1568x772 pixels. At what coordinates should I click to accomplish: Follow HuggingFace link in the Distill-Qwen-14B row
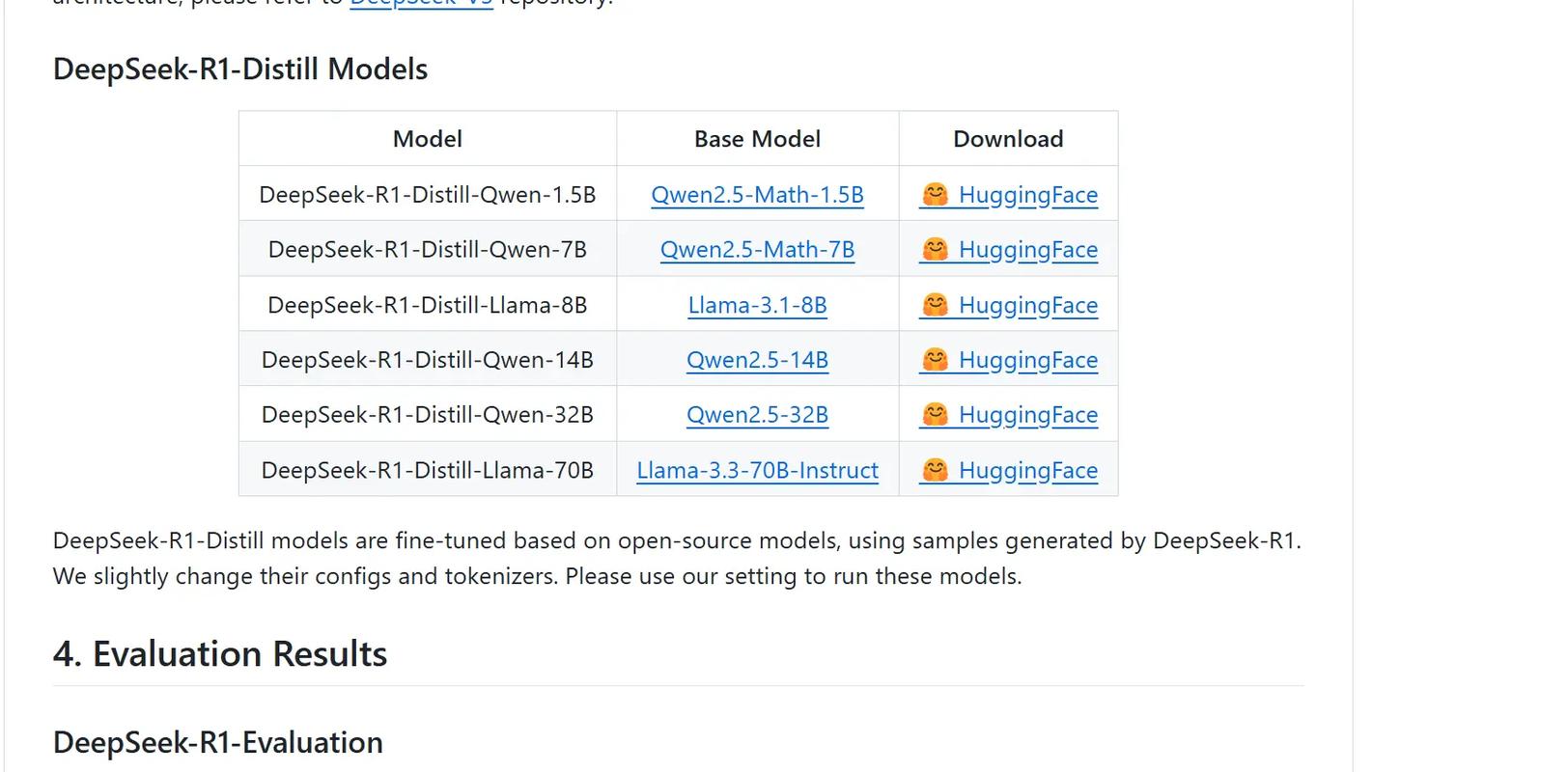1008,360
